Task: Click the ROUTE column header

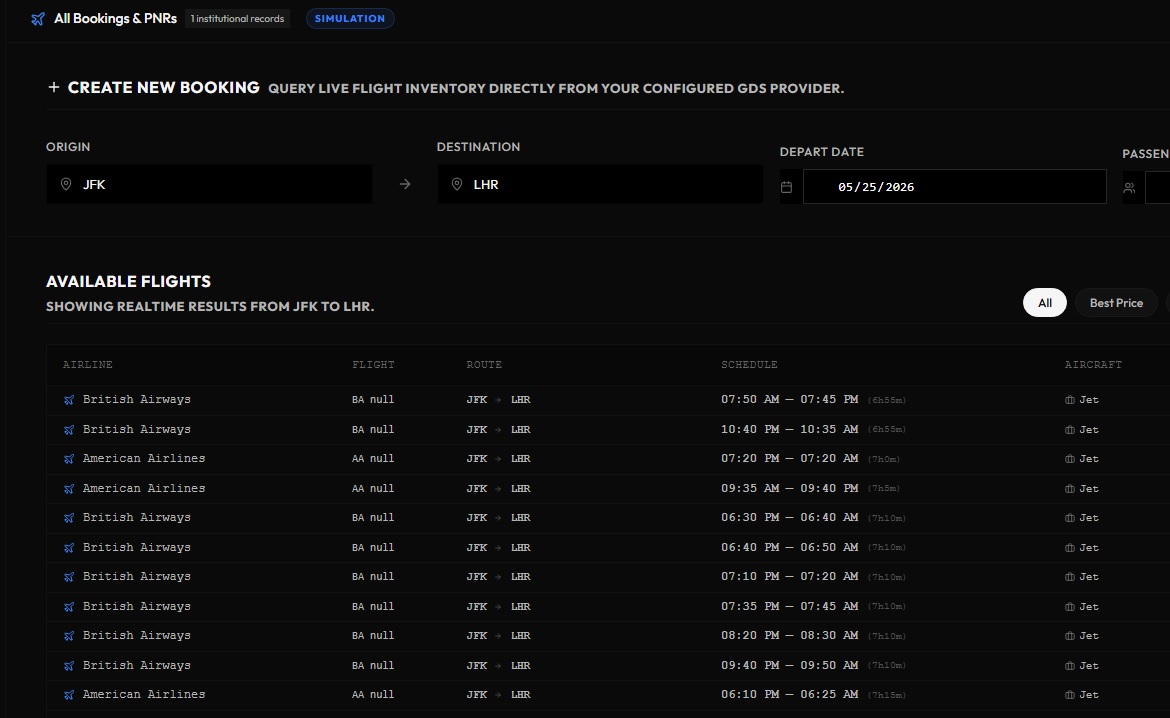Action: tap(484, 365)
